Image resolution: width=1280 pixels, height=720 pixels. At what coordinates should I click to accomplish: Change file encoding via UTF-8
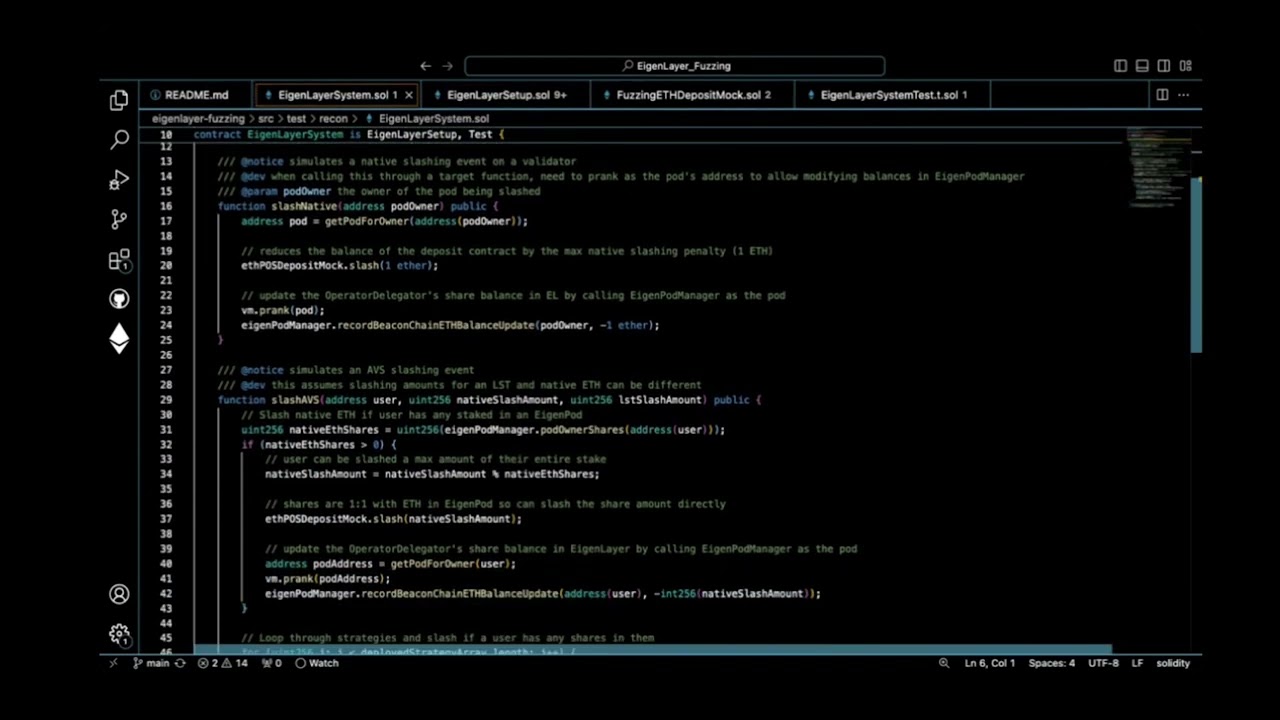click(x=1103, y=663)
